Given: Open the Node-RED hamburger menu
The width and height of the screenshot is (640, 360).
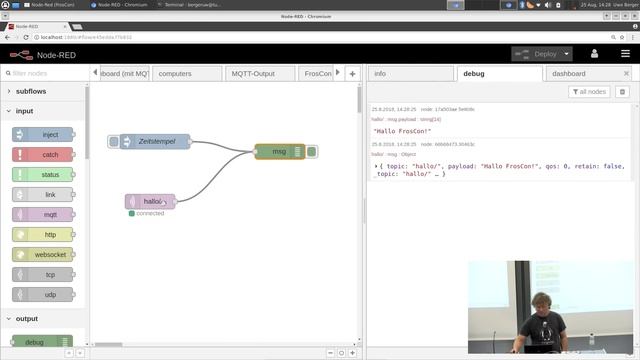Looking at the screenshot, I should click(x=625, y=54).
